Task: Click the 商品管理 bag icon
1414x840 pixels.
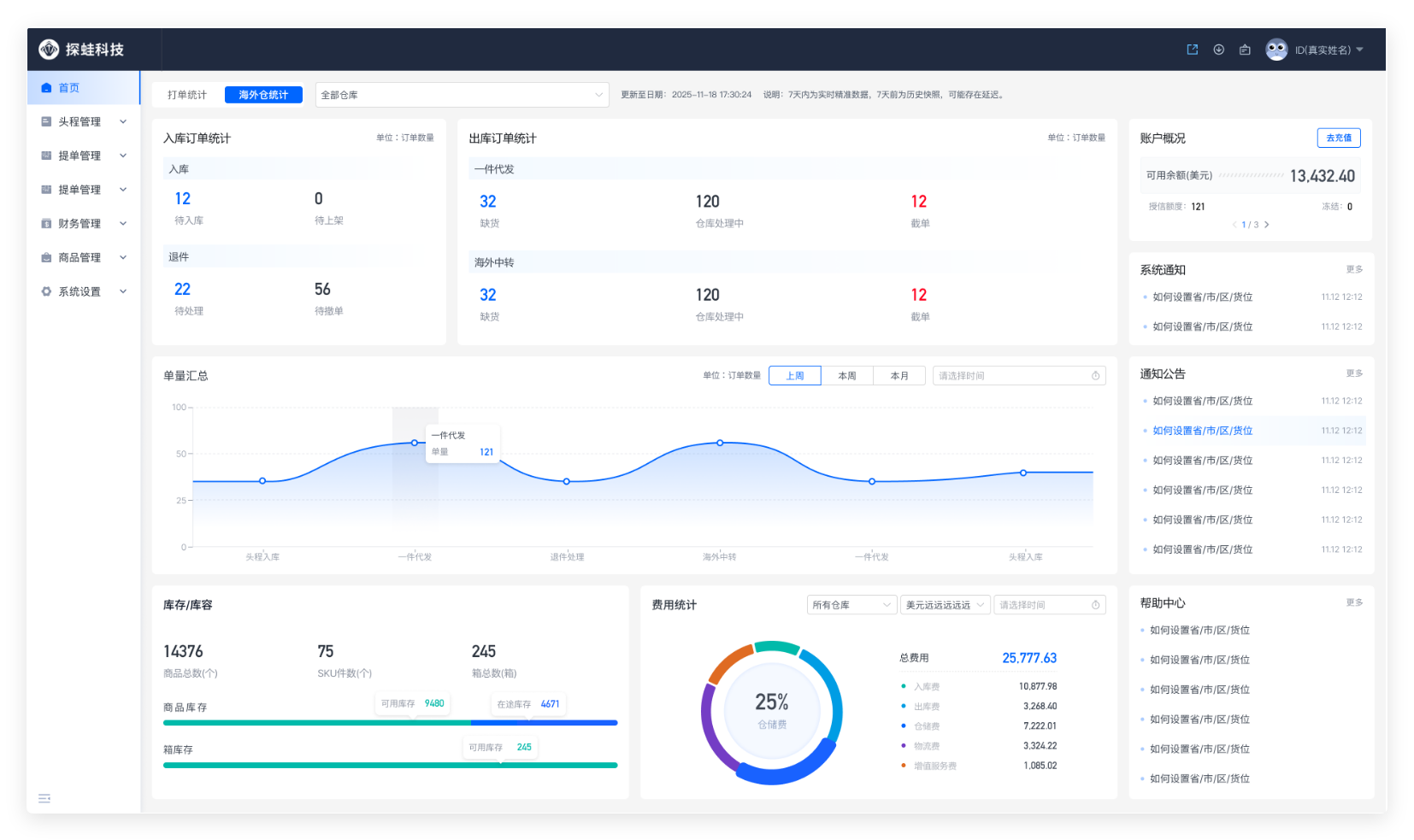Action: click(46, 257)
